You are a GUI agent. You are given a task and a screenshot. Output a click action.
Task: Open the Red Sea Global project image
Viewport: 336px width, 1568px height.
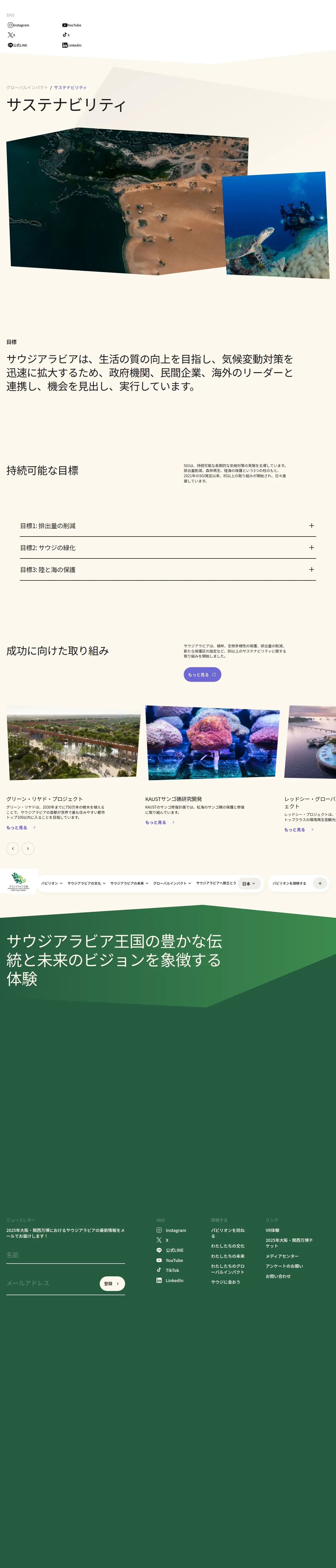tap(310, 742)
